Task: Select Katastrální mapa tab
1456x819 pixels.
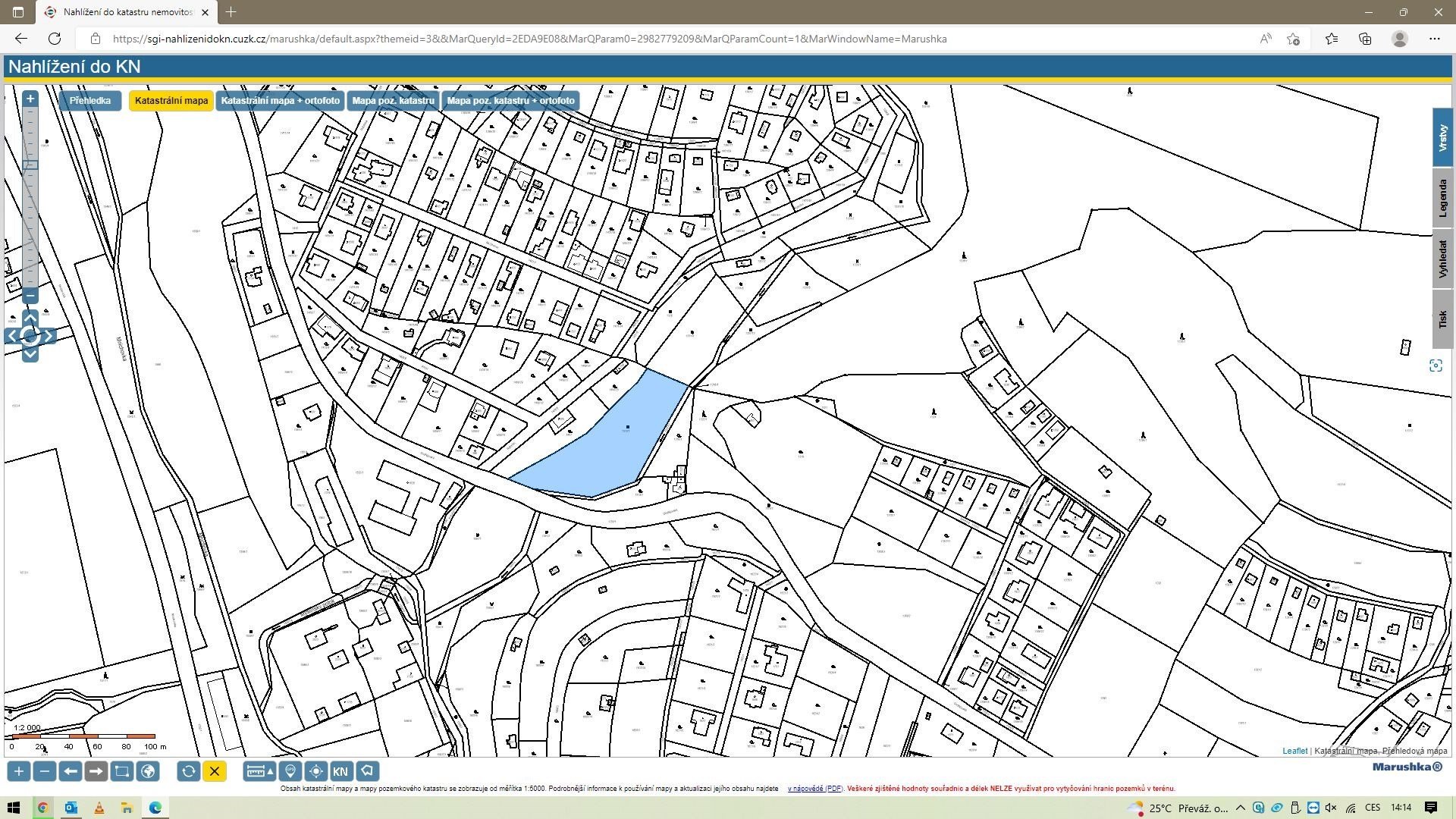Action: coord(171,101)
